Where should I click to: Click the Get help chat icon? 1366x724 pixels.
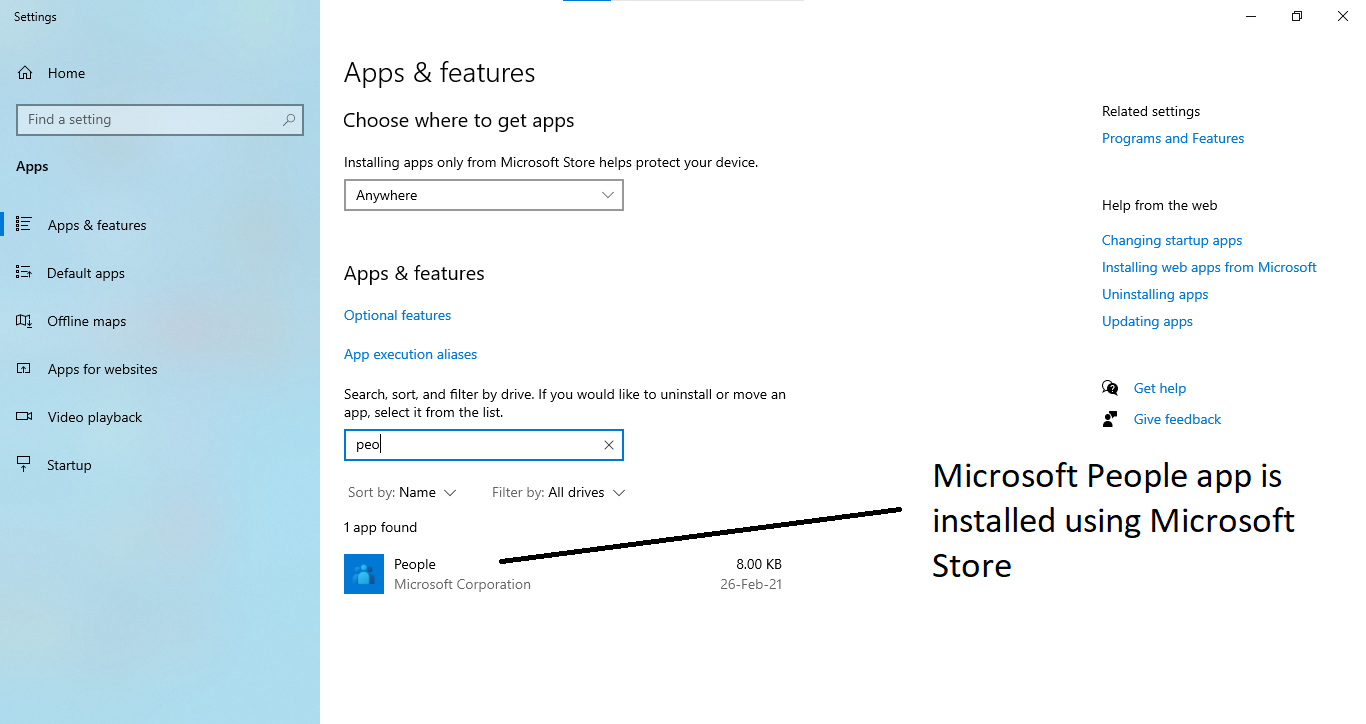coord(1110,388)
